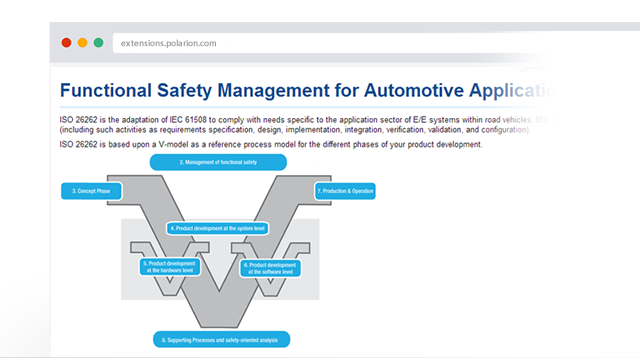Click the red close window dot
Image resolution: width=640 pixels, height=360 pixels.
[67, 43]
